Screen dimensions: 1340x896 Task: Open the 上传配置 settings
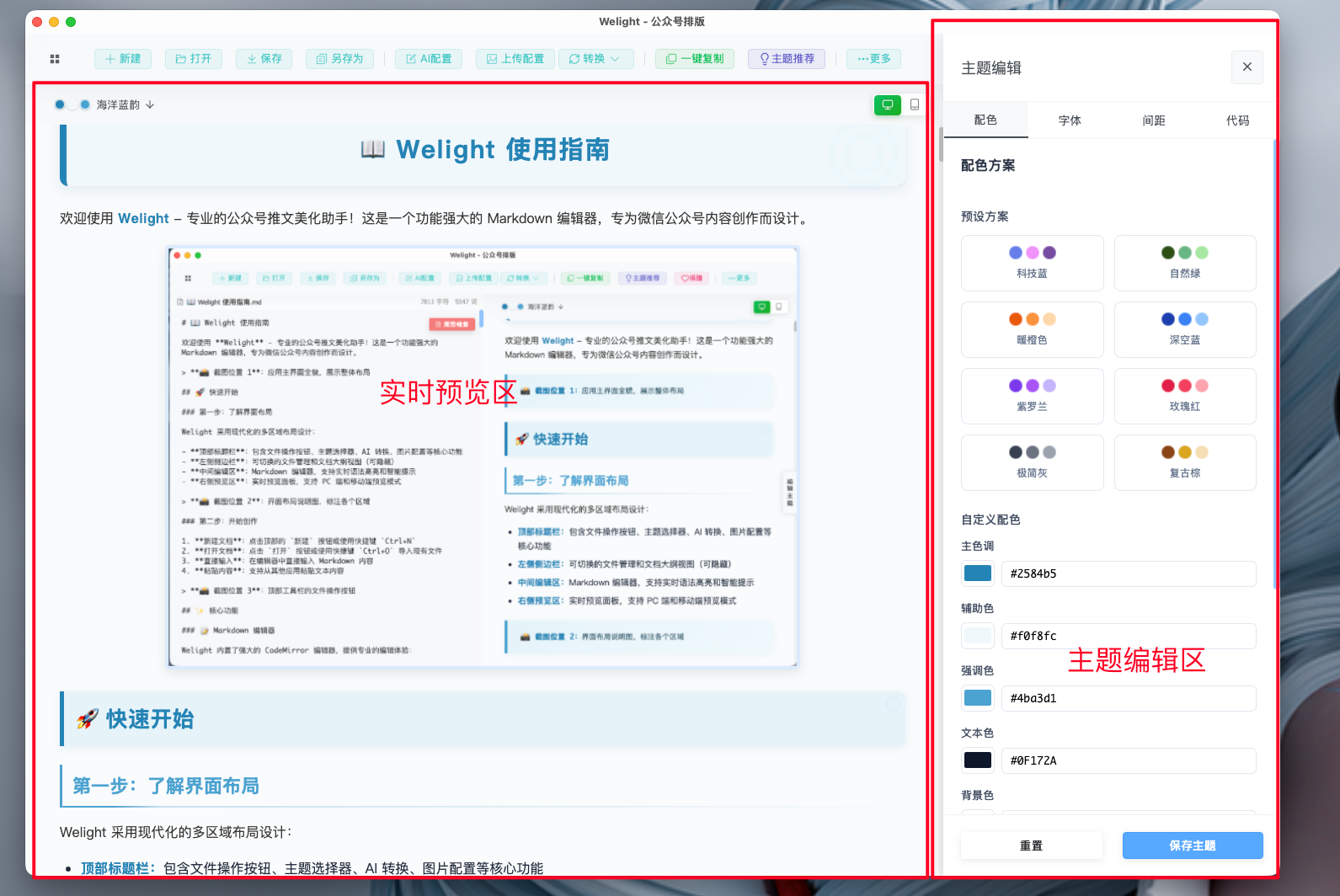515,59
